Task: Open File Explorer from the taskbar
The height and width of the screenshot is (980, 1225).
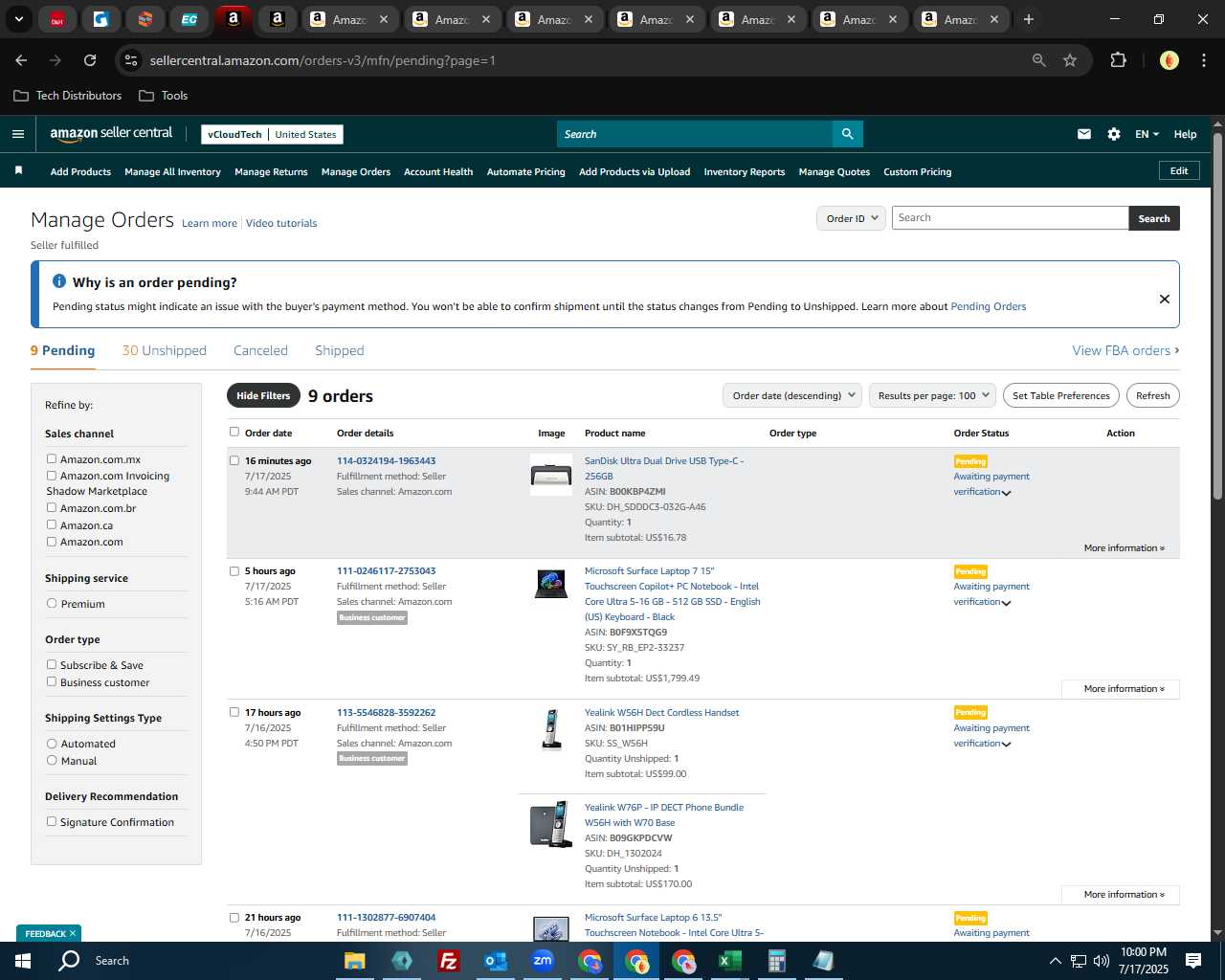Action: [354, 961]
